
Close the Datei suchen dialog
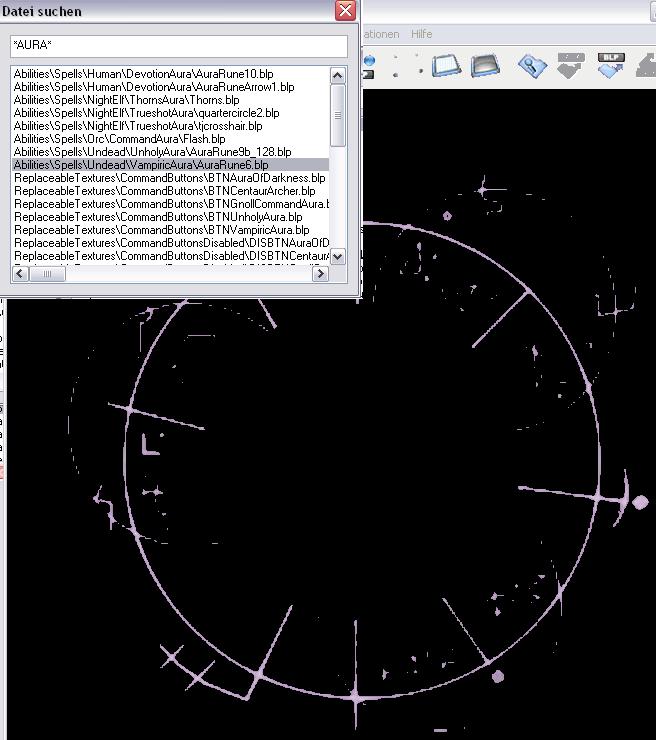click(345, 10)
